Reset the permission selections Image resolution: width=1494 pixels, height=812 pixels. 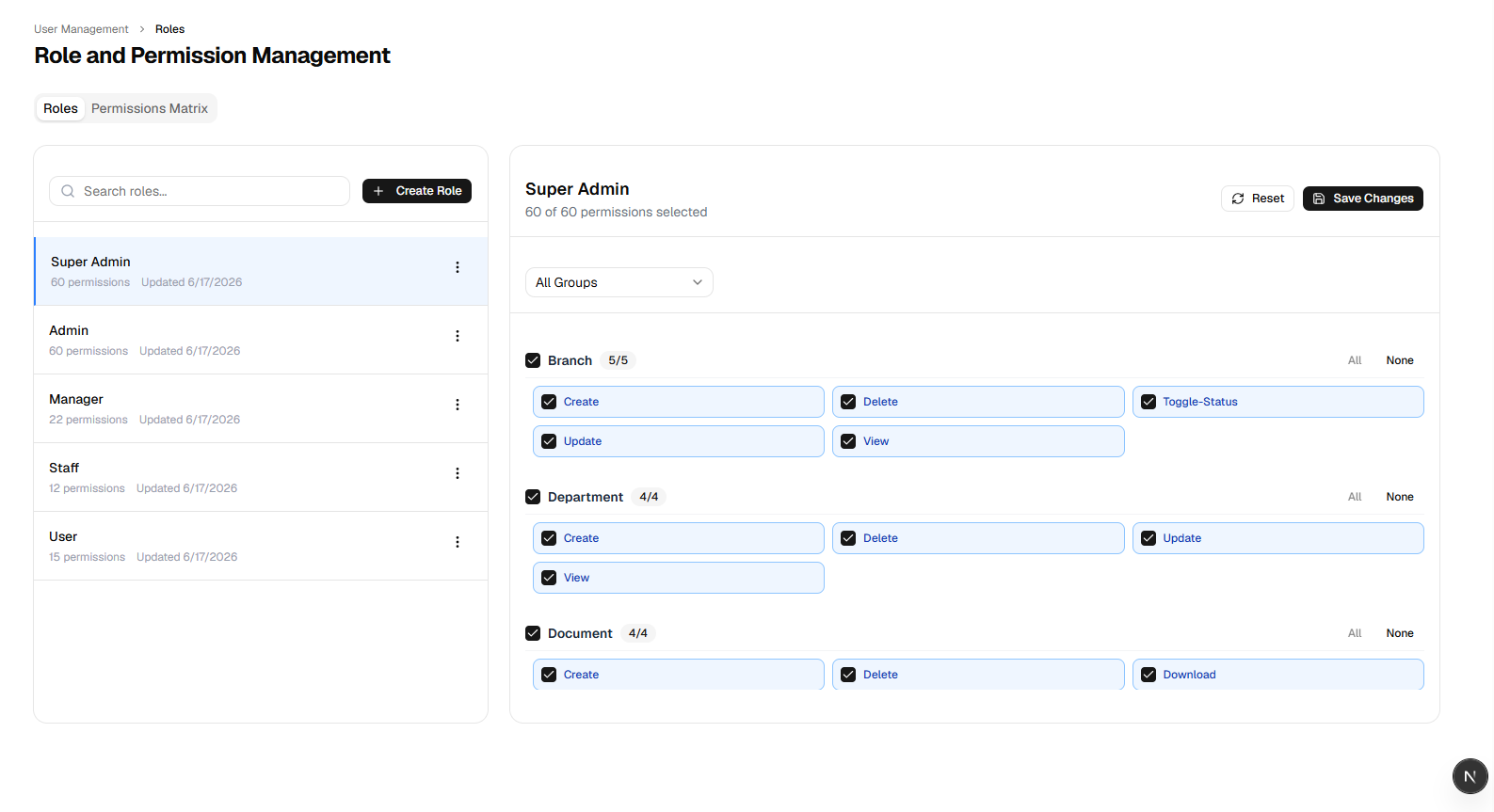click(x=1258, y=199)
